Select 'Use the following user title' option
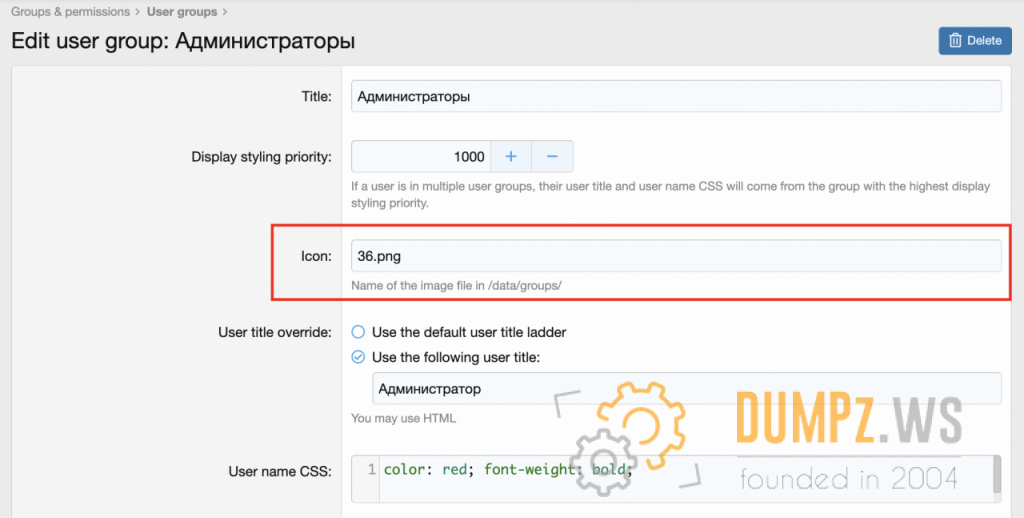1024x518 pixels. tap(358, 357)
